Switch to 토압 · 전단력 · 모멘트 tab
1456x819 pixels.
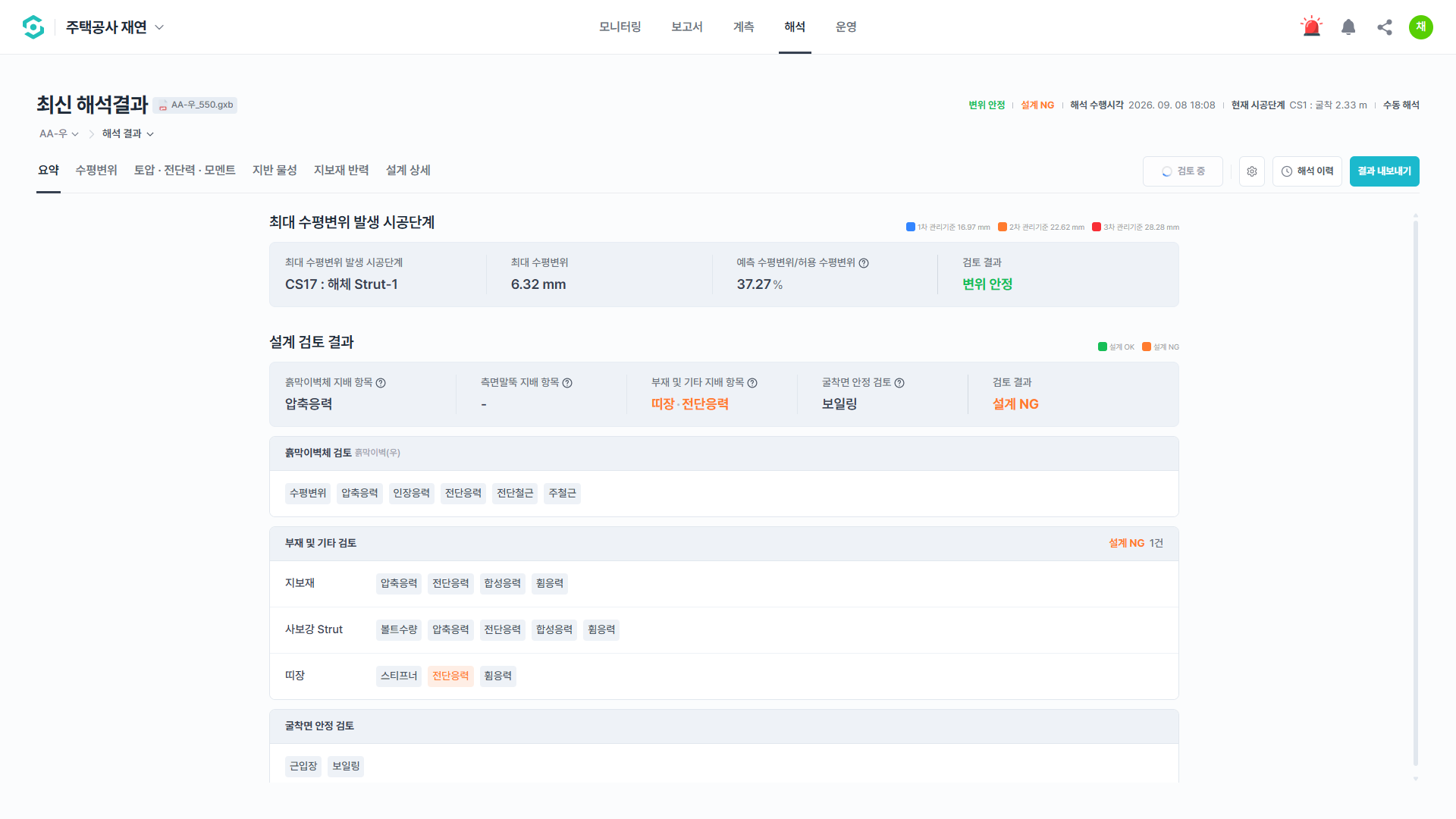click(x=185, y=171)
